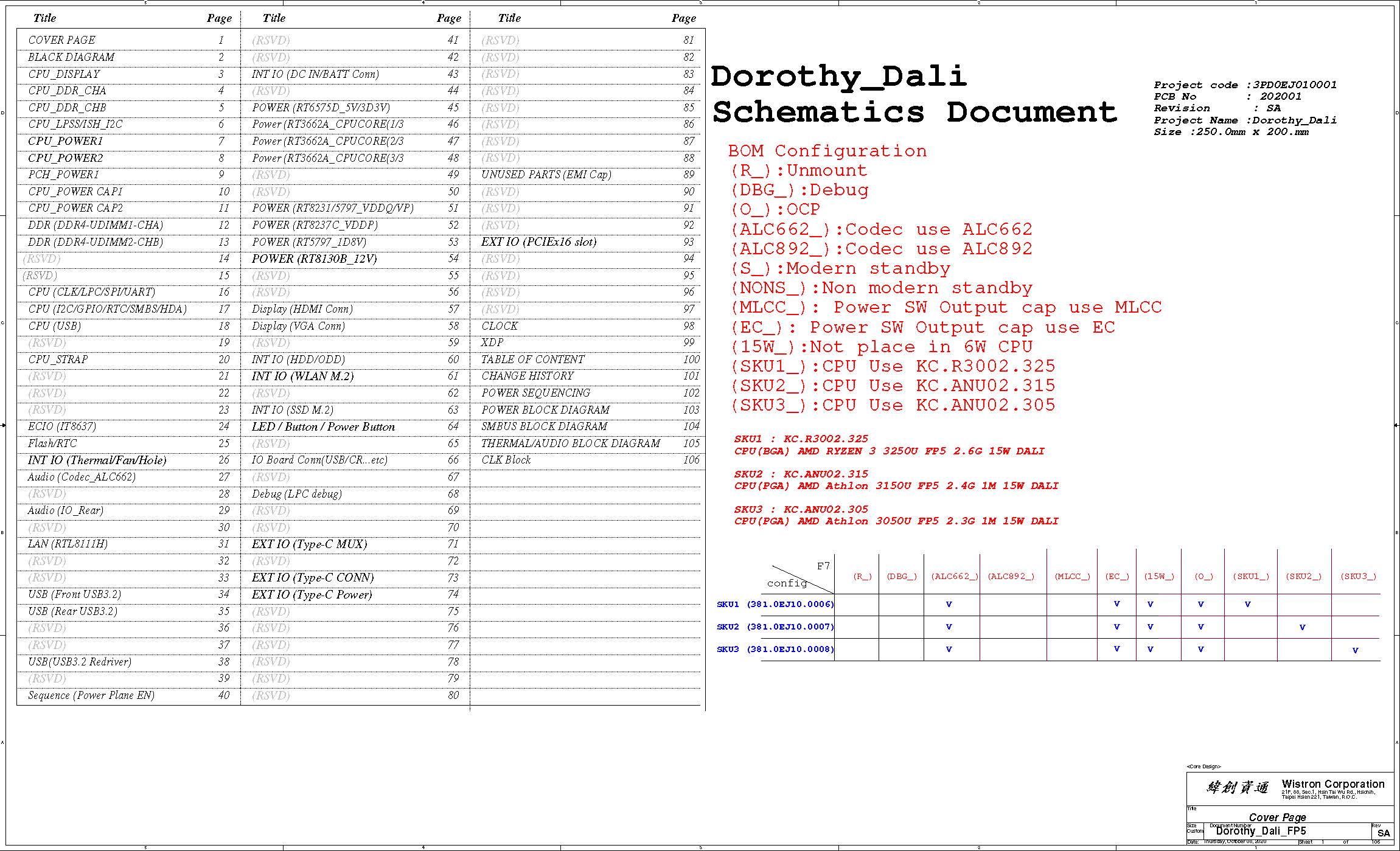Click EXT IO (PCIEx16 slot) title
Screen dimensions: 1400x851
point(539,242)
